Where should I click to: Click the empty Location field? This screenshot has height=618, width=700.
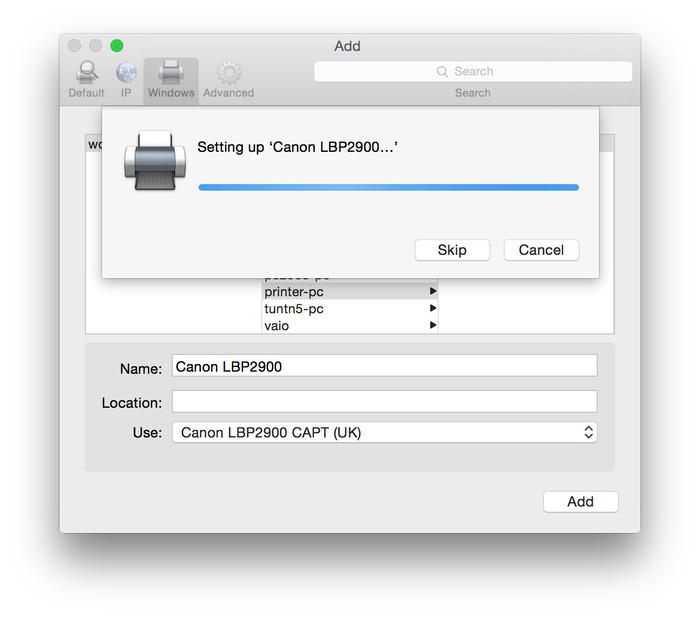385,401
